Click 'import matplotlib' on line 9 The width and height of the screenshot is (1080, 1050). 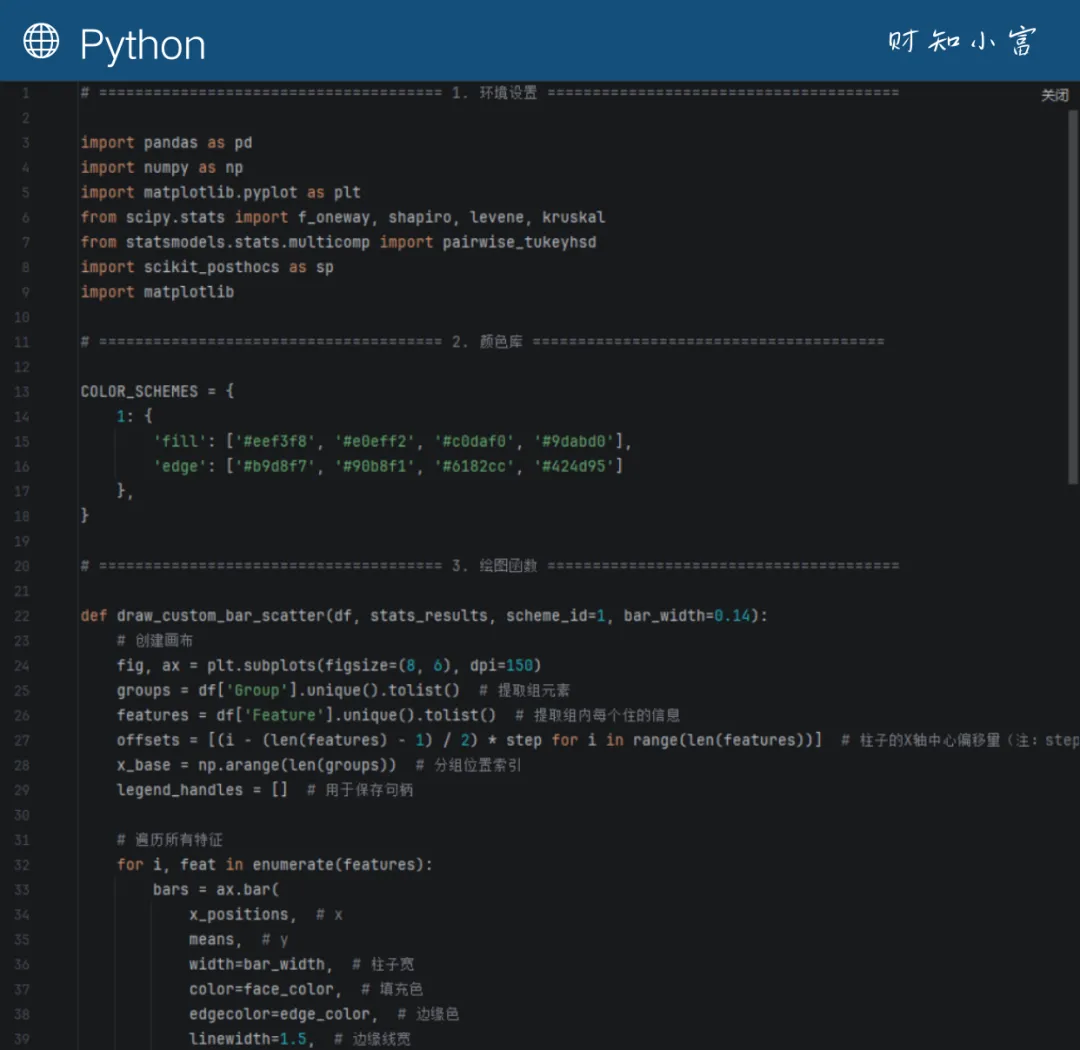[157, 292]
